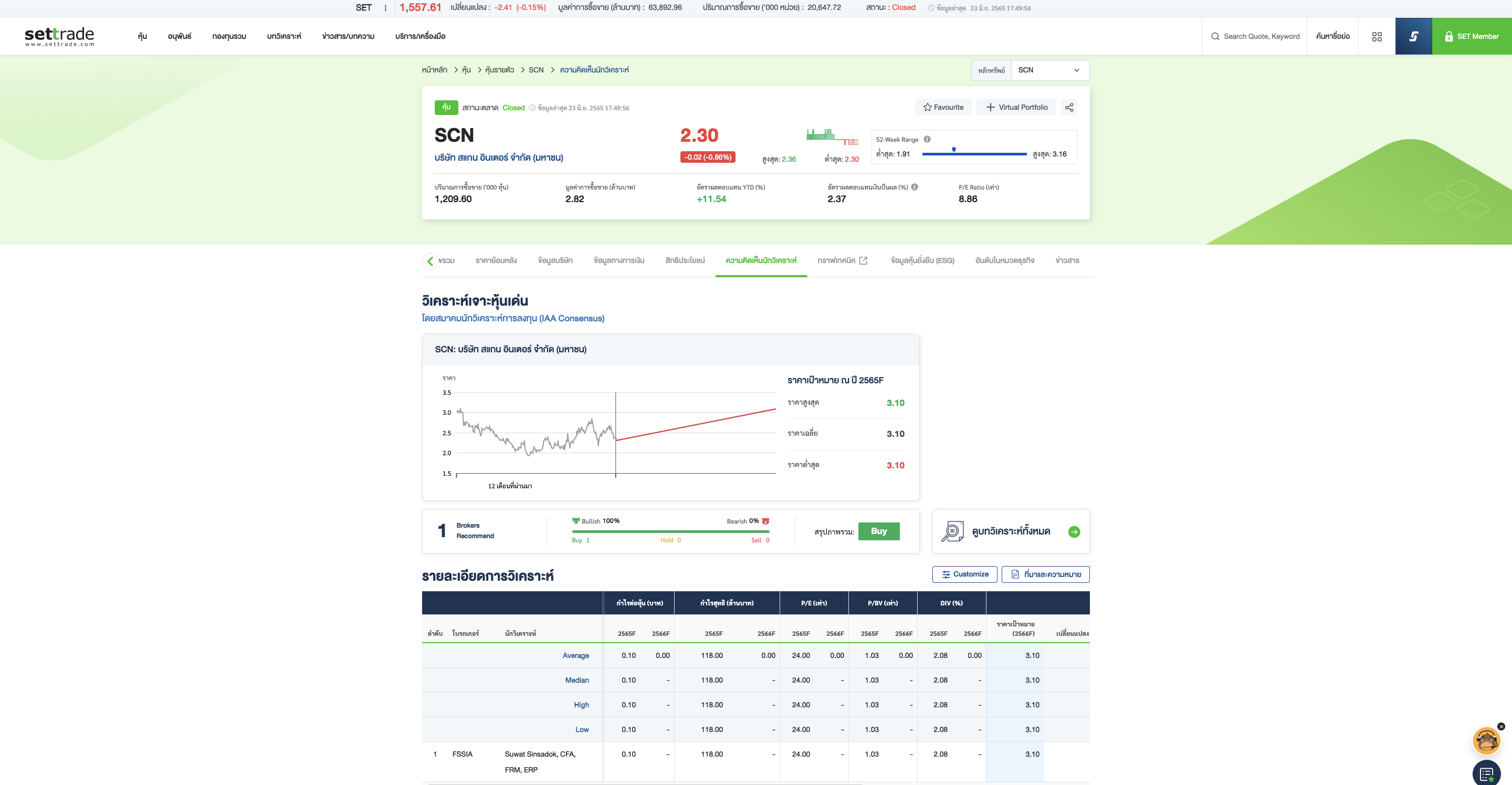Close the floating mascot widget

[1501, 726]
